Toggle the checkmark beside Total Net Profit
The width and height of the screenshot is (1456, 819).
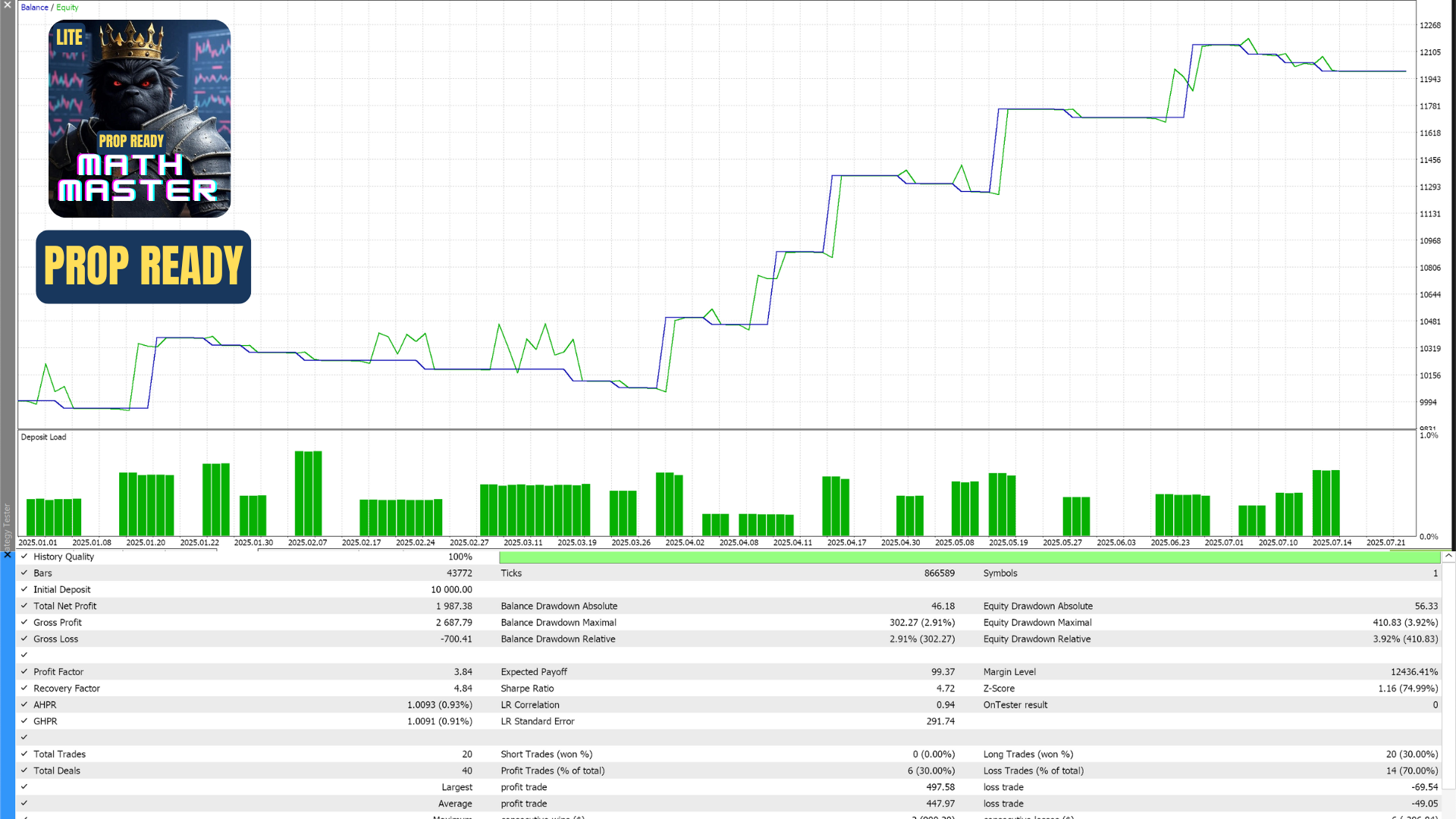[24, 606]
